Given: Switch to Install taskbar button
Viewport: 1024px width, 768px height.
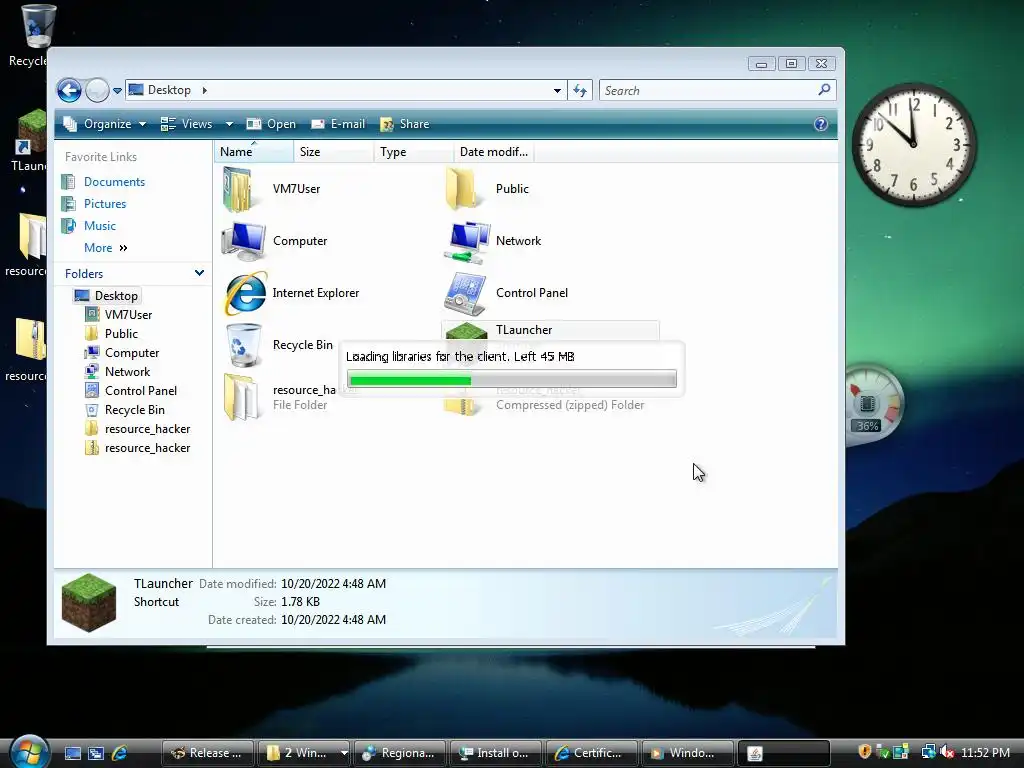Looking at the screenshot, I should [x=496, y=753].
